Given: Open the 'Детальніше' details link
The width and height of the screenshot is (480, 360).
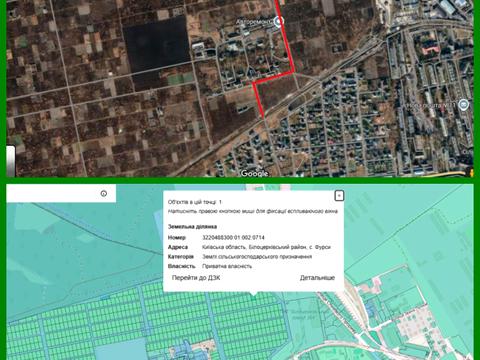Looking at the screenshot, I should pyautogui.click(x=317, y=278).
